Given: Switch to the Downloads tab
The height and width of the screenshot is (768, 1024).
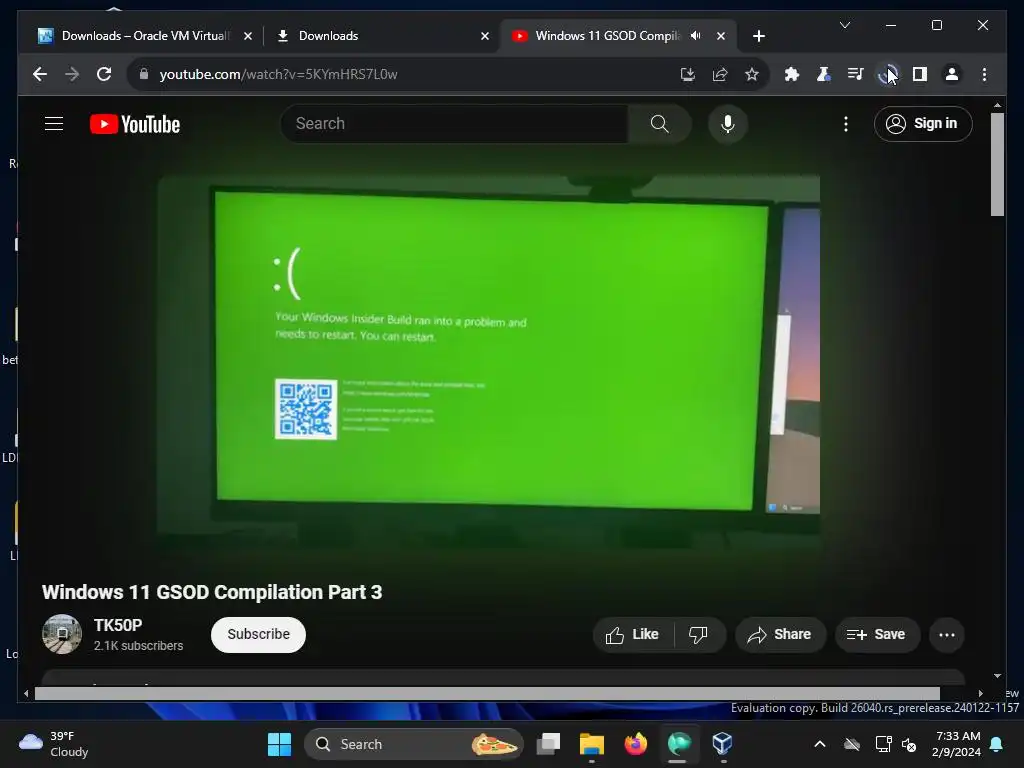Looking at the screenshot, I should click(x=382, y=36).
